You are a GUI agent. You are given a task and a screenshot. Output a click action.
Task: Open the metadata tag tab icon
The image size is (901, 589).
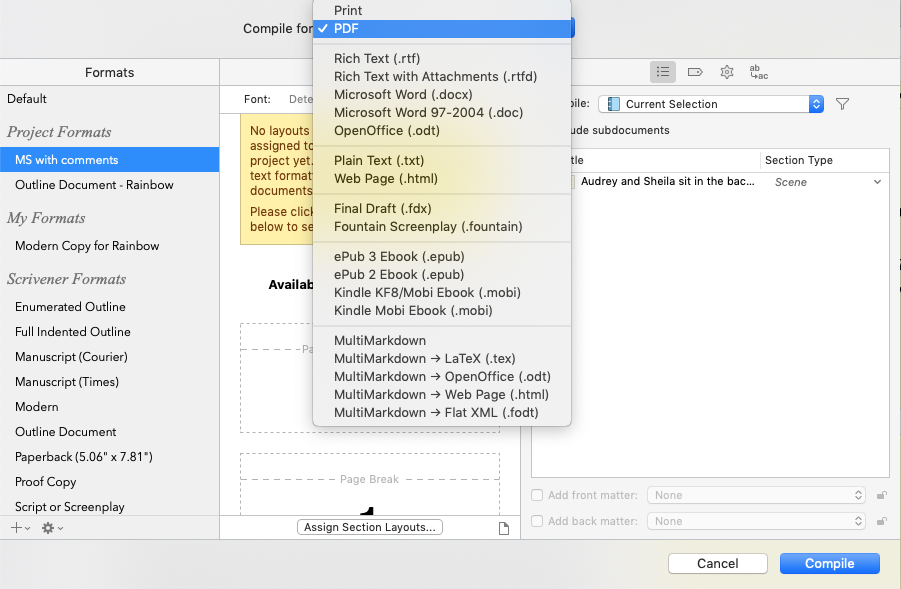click(x=695, y=72)
